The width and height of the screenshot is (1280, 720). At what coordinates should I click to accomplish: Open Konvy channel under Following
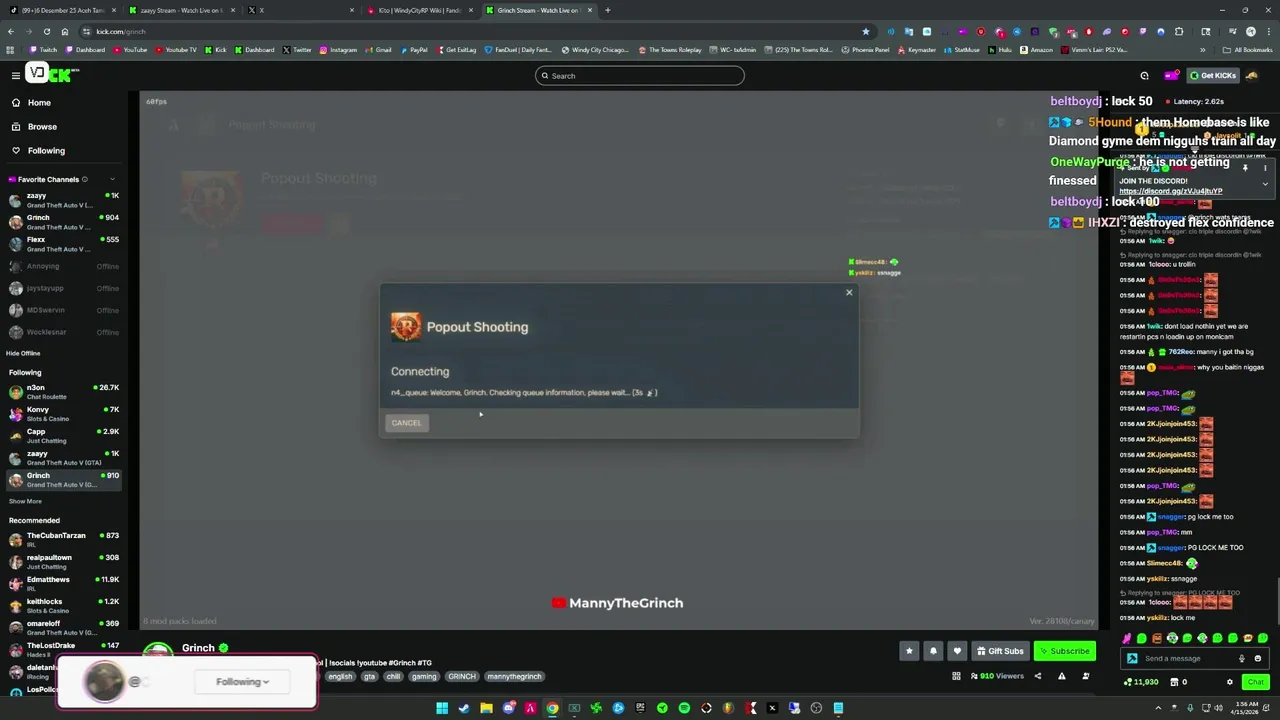tap(64, 414)
